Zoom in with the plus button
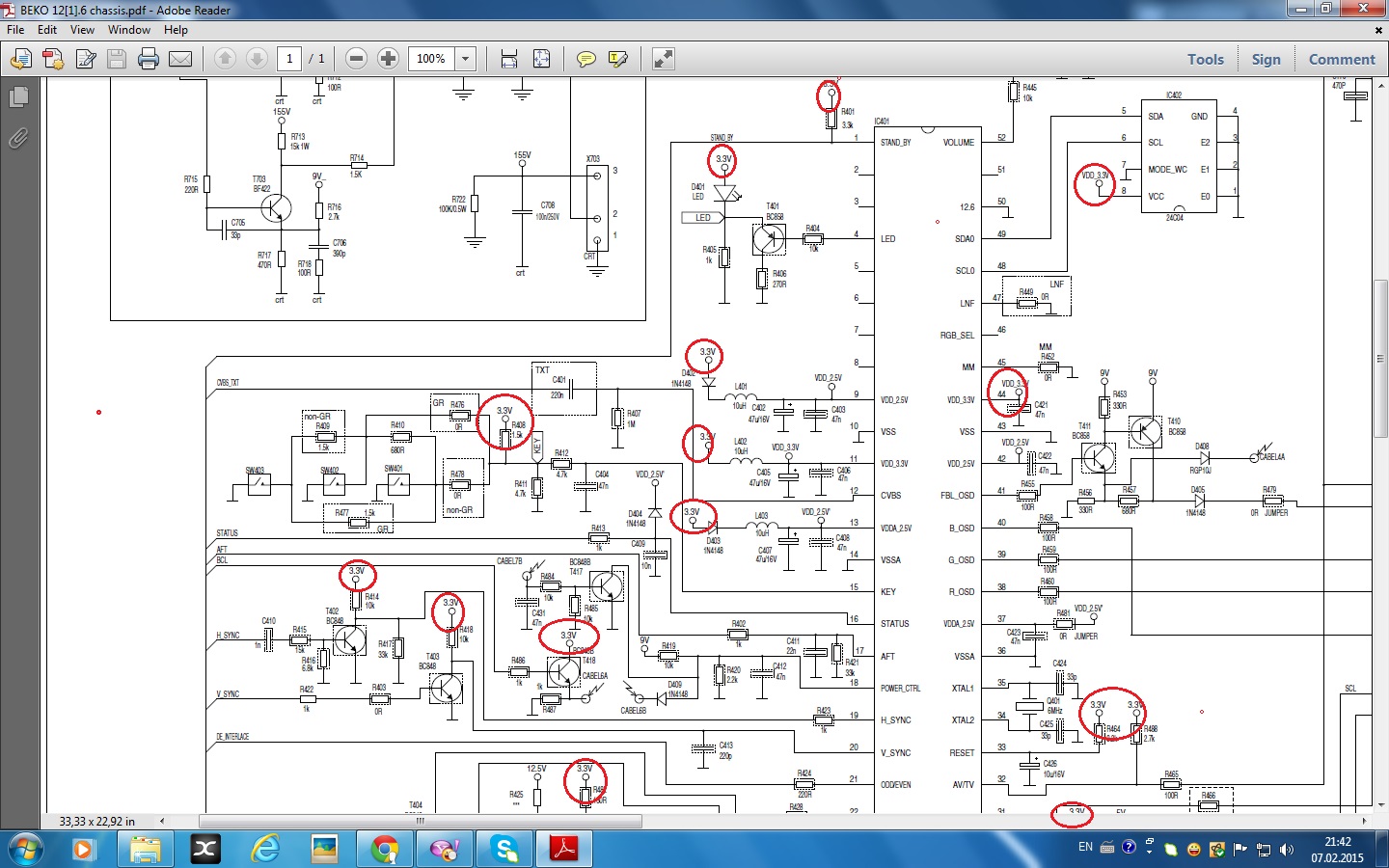The height and width of the screenshot is (868, 1389). [x=388, y=59]
